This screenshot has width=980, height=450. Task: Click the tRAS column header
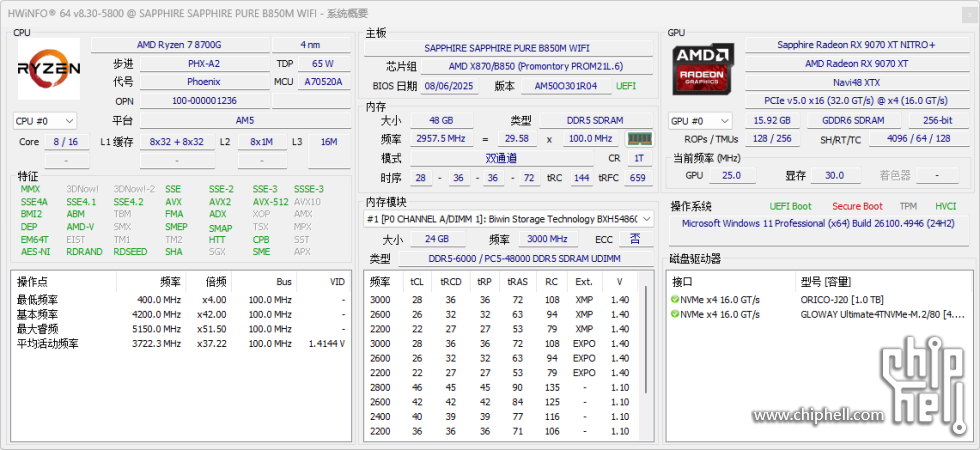518,282
